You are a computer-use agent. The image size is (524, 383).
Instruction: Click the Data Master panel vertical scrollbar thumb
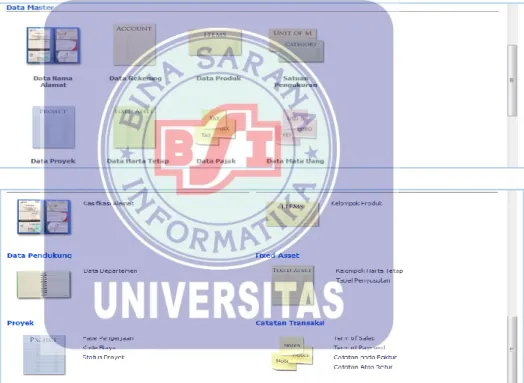point(512,81)
